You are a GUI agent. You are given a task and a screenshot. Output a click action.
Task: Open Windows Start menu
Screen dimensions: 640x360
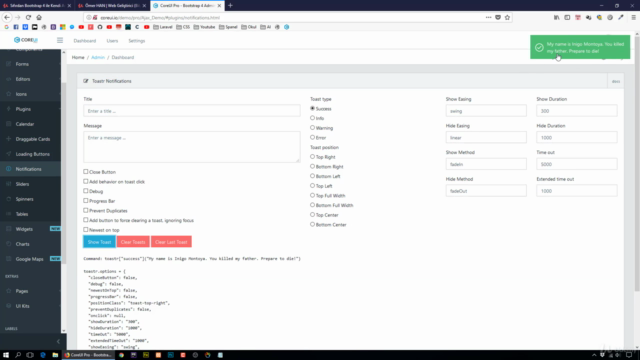pos(6,355)
